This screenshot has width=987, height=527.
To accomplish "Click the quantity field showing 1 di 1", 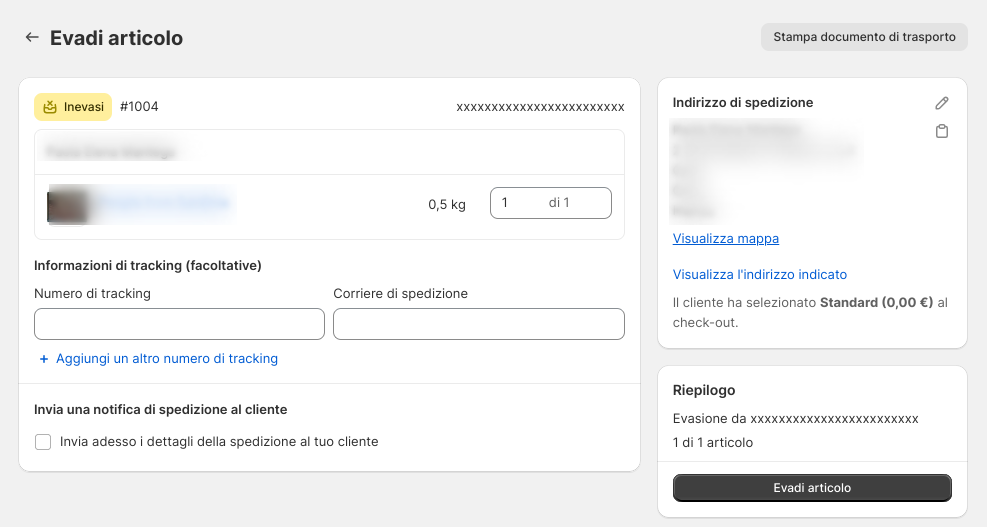I will point(549,203).
